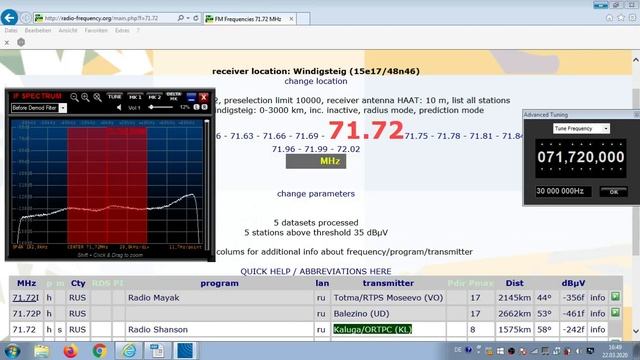Open the ? help menu
Viewport: 640px width, 360px height.
(x=138, y=31)
